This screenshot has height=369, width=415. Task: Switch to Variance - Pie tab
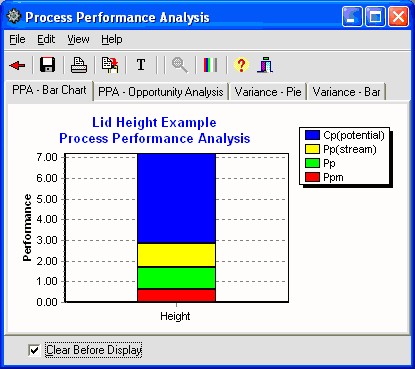click(268, 92)
